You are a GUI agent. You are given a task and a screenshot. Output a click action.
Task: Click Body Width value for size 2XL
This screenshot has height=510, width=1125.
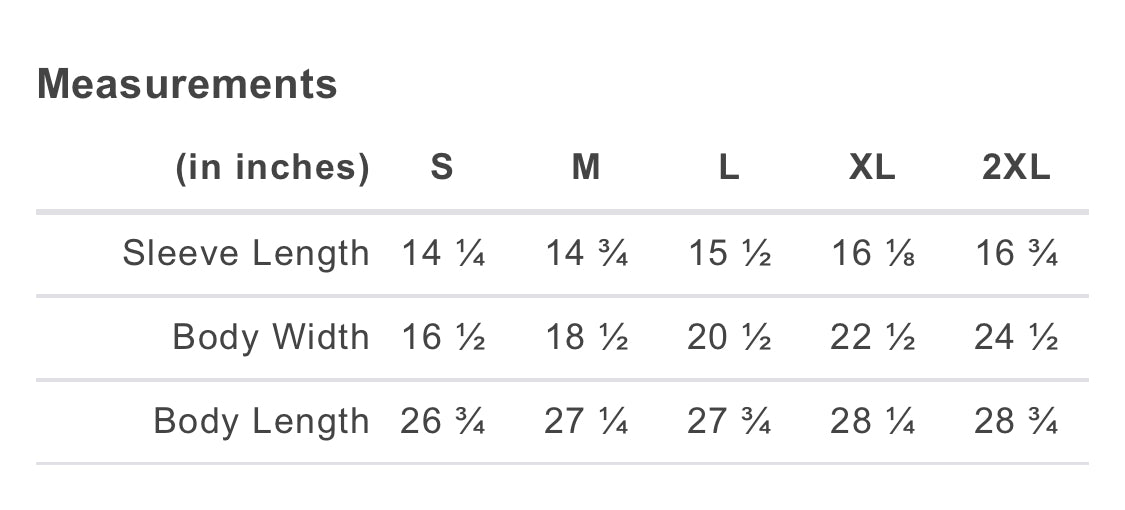click(x=1016, y=337)
